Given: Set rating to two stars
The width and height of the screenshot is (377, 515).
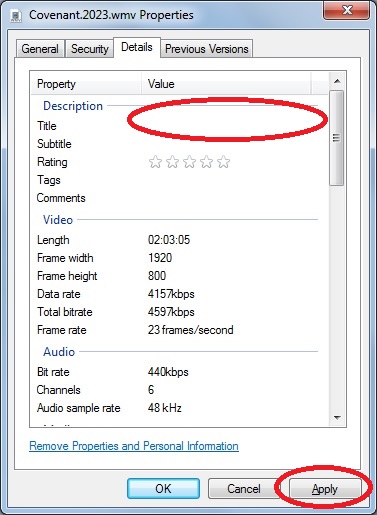Looking at the screenshot, I should point(172,162).
